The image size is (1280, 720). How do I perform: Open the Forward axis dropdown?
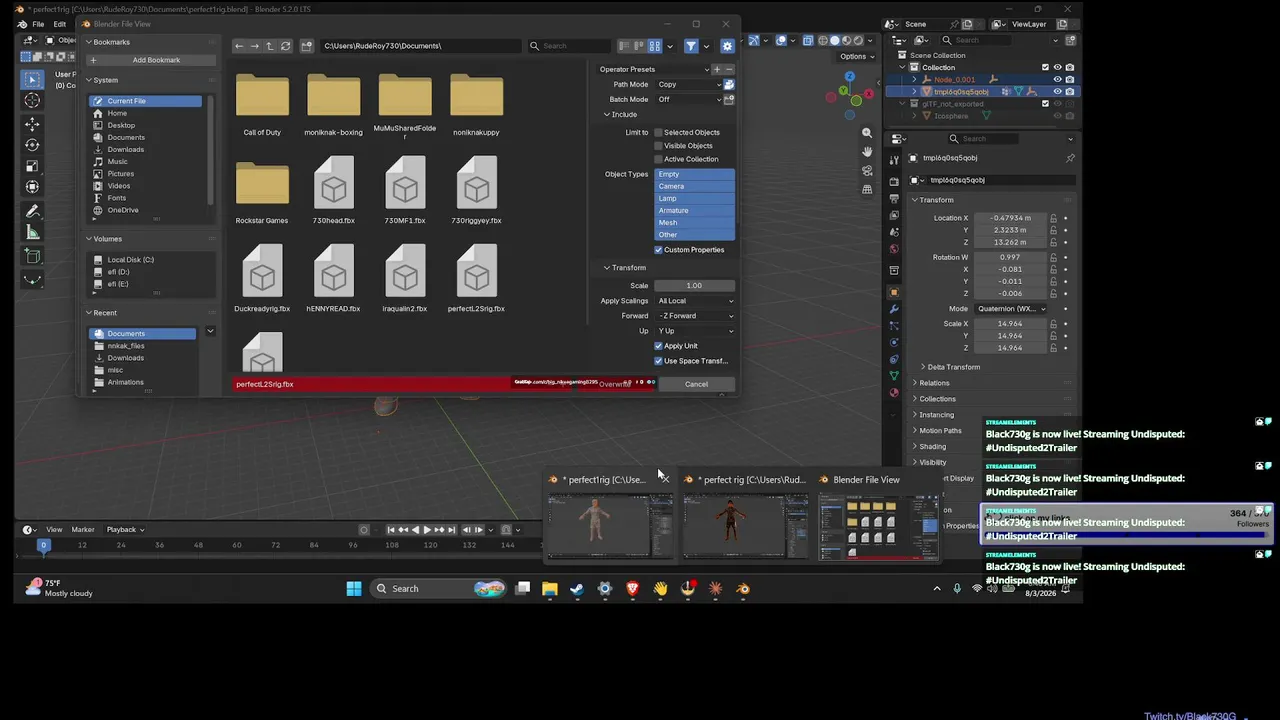coord(695,316)
